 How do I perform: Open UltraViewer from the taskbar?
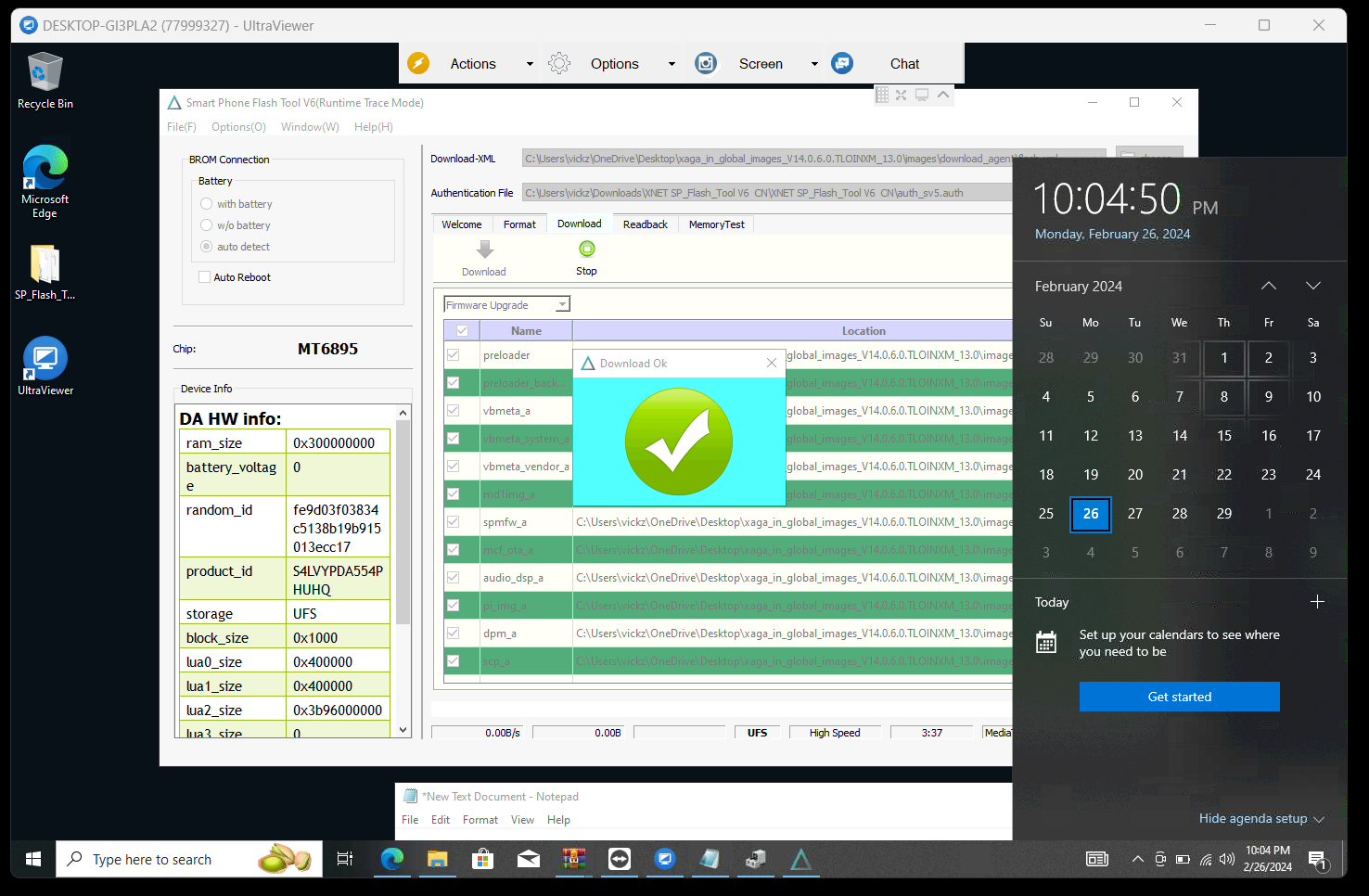[665, 860]
